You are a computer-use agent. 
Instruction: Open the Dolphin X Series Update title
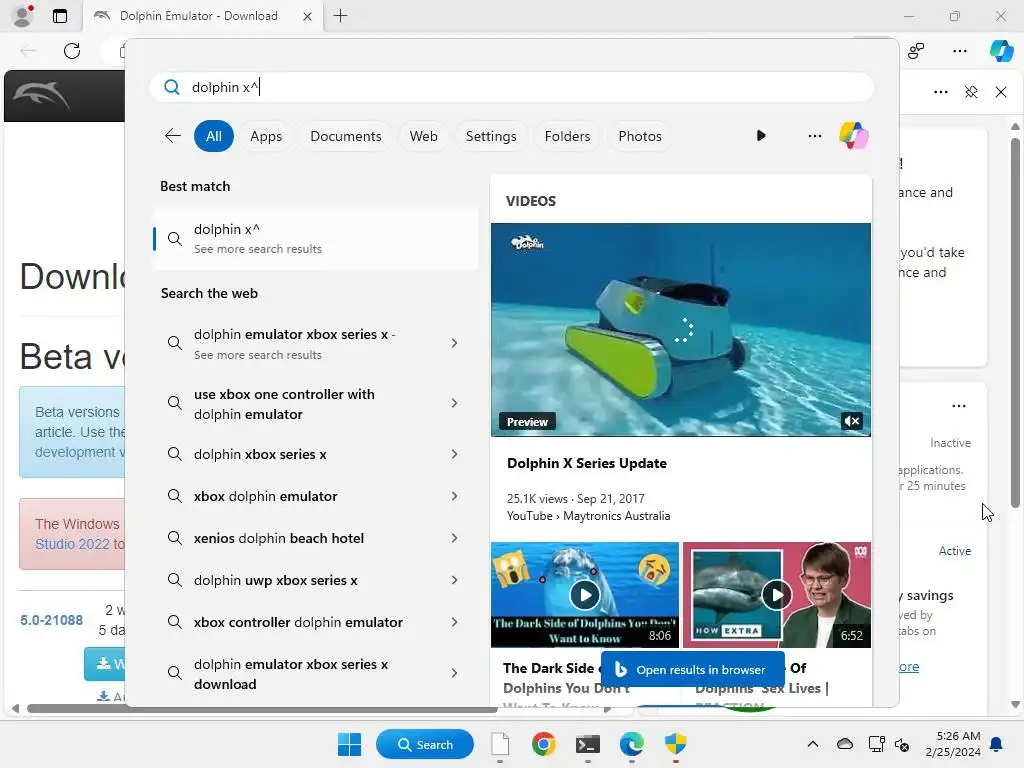point(586,463)
